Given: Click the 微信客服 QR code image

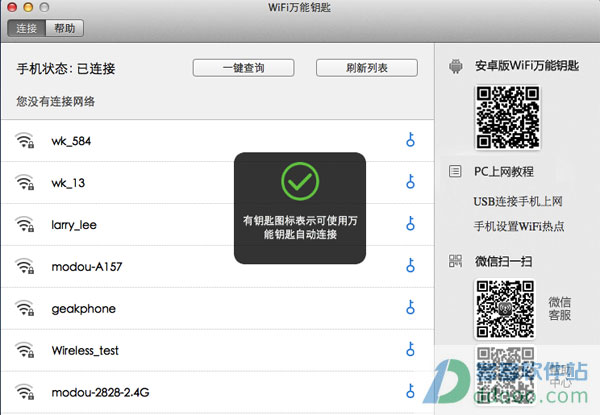Looking at the screenshot, I should point(505,309).
